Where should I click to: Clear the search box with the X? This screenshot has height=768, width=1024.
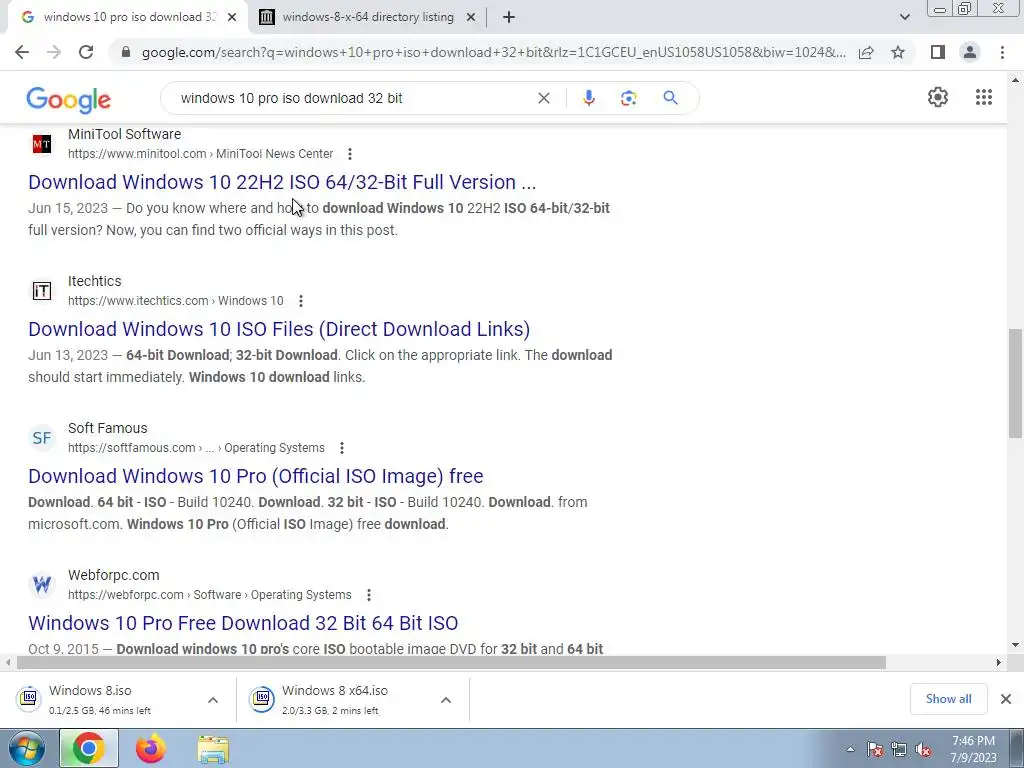[543, 98]
